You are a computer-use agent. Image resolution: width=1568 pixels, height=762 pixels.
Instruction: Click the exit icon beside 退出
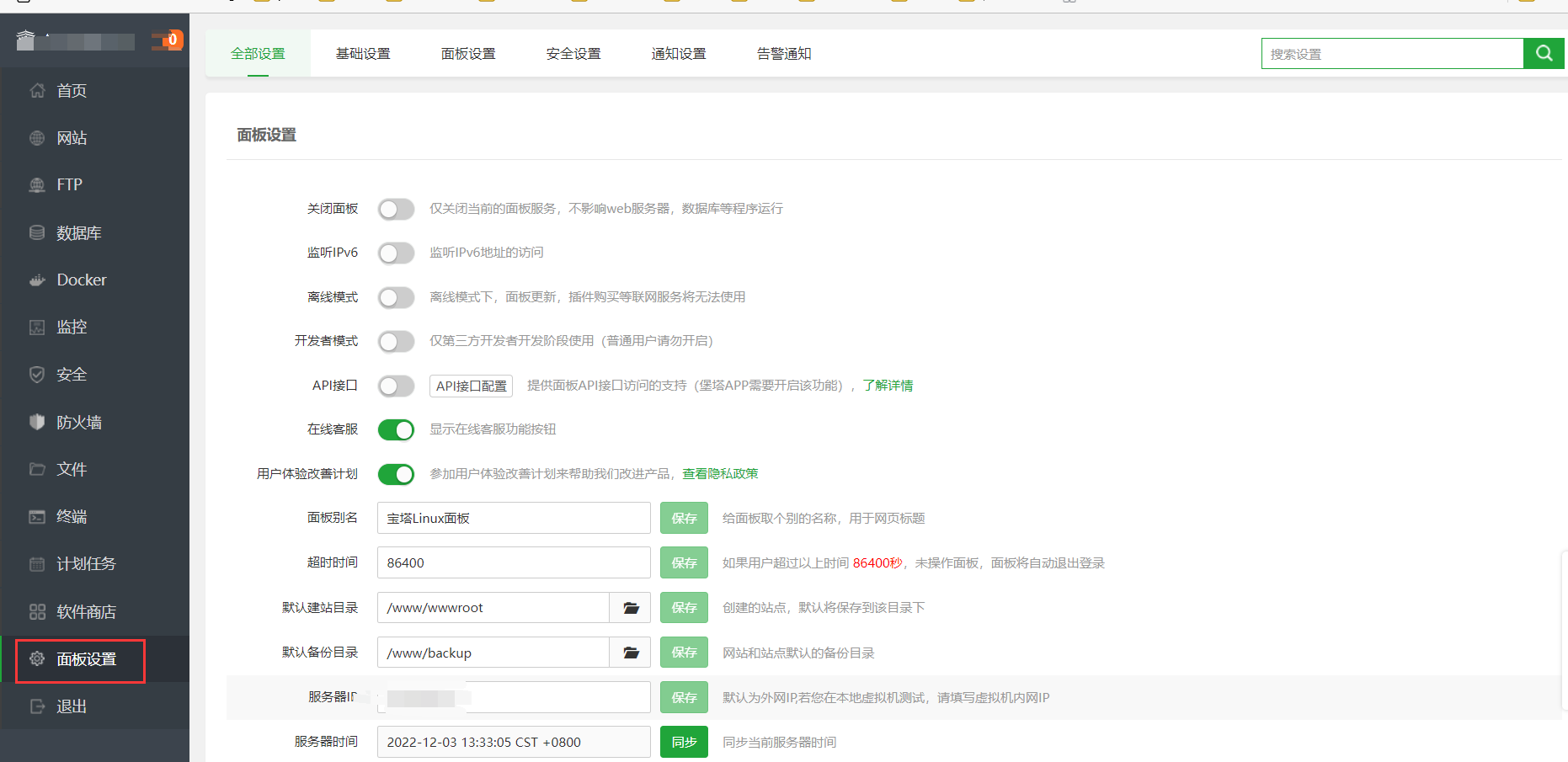(x=37, y=706)
